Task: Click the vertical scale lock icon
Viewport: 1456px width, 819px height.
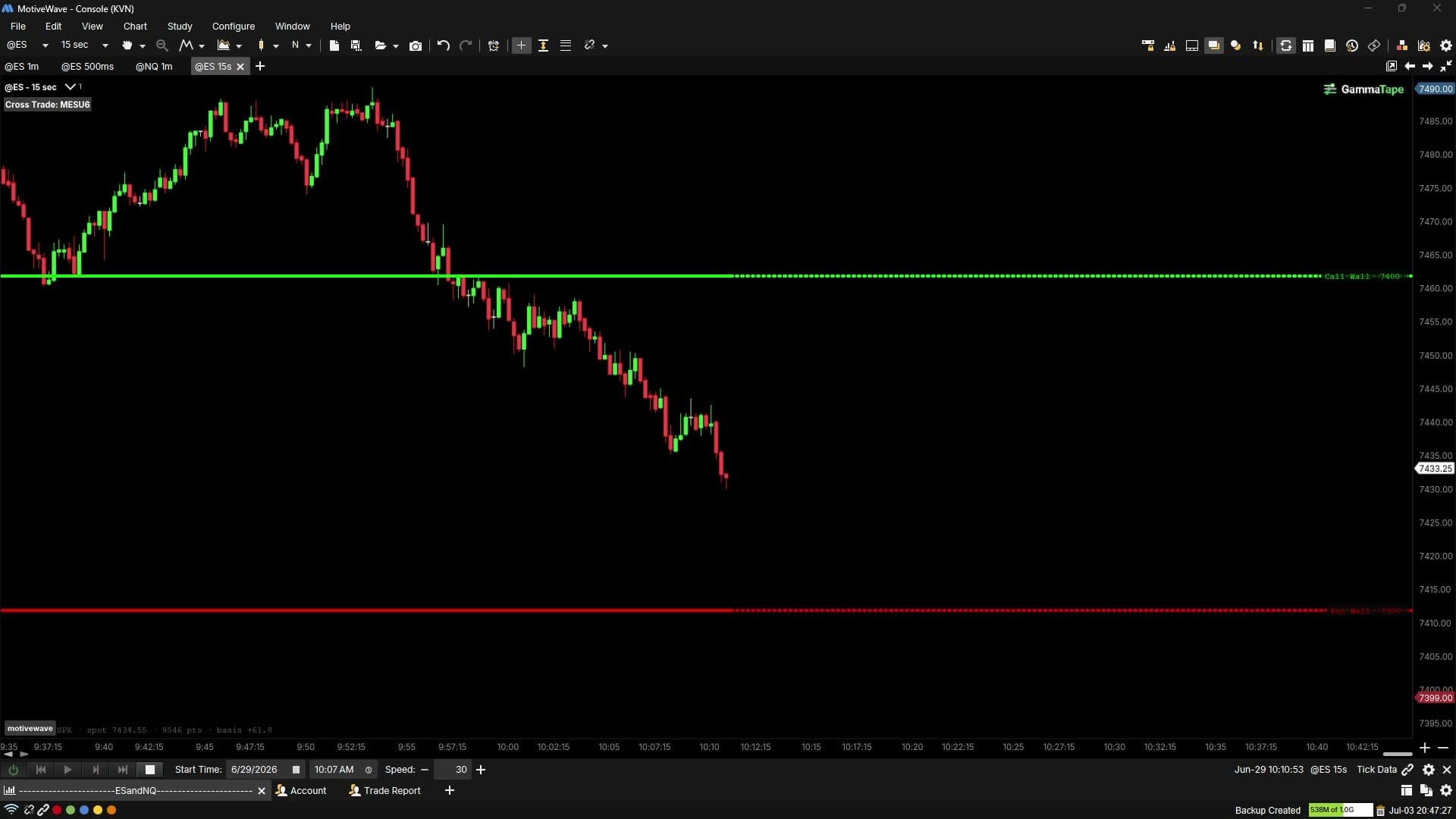Action: click(543, 45)
